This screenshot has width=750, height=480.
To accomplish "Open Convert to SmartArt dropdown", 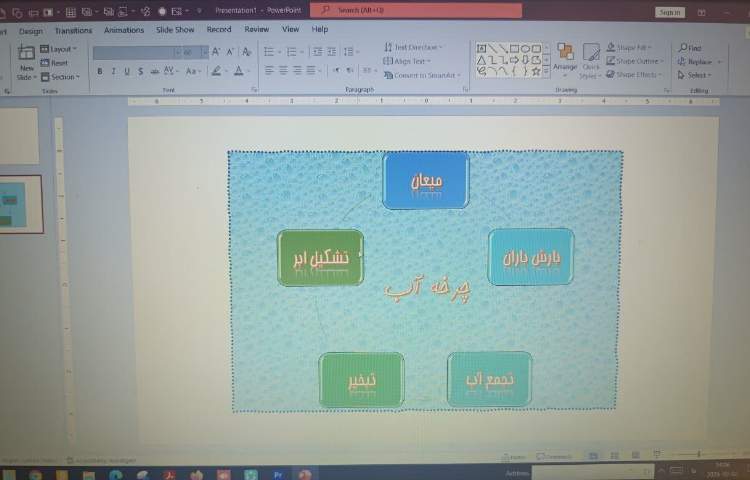I will pos(422,75).
